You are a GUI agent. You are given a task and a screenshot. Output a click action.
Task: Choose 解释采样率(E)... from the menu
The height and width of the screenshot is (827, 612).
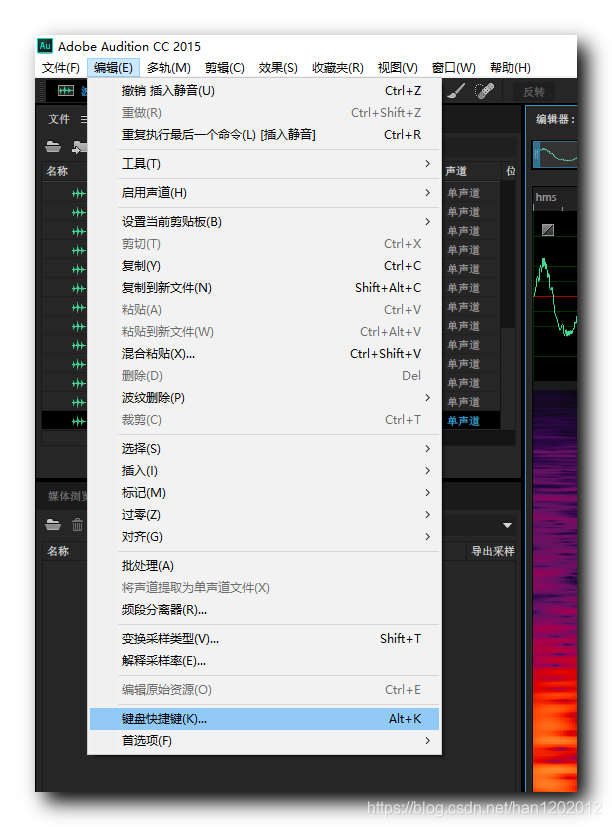coord(264,661)
